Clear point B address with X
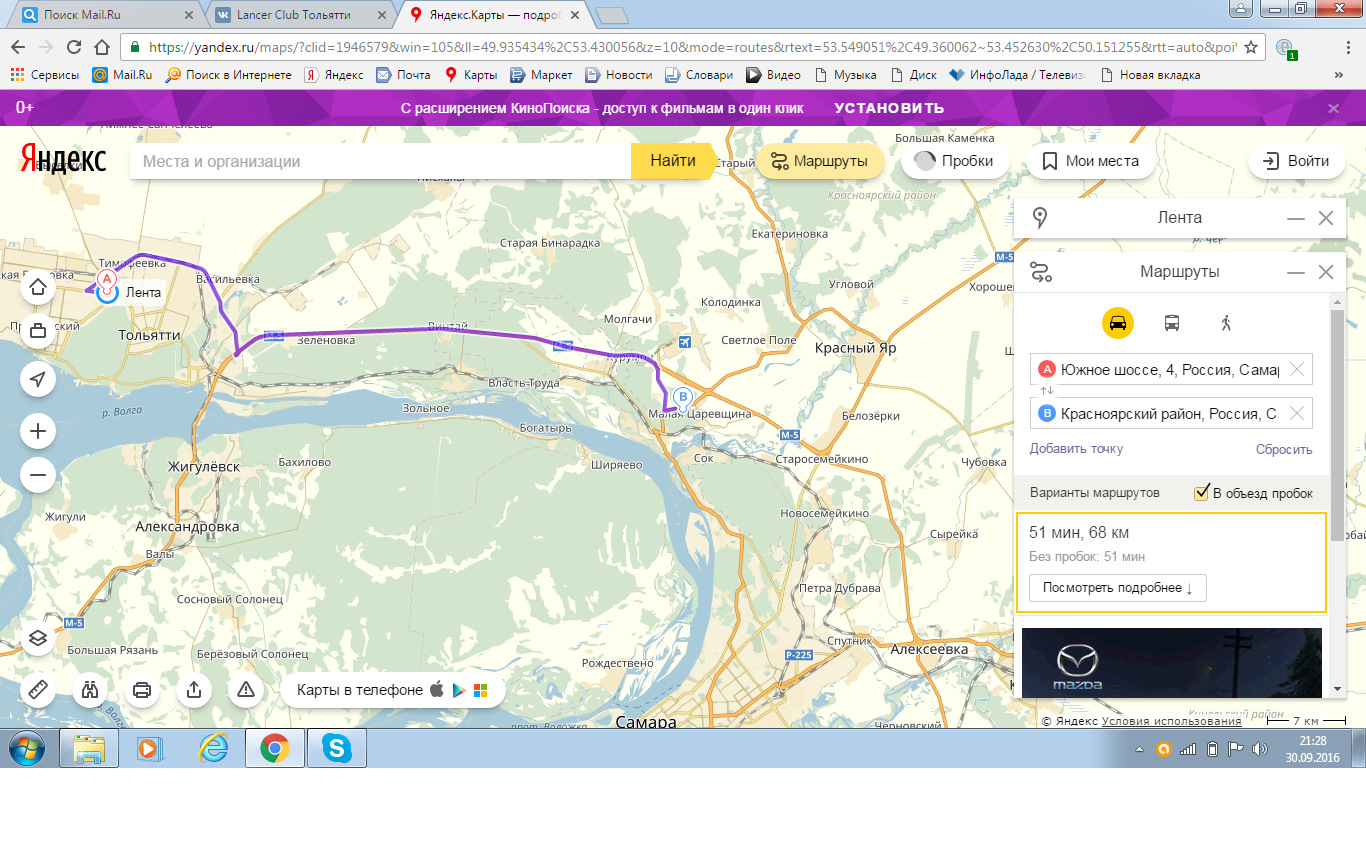This screenshot has width=1366, height=844. [1297, 413]
